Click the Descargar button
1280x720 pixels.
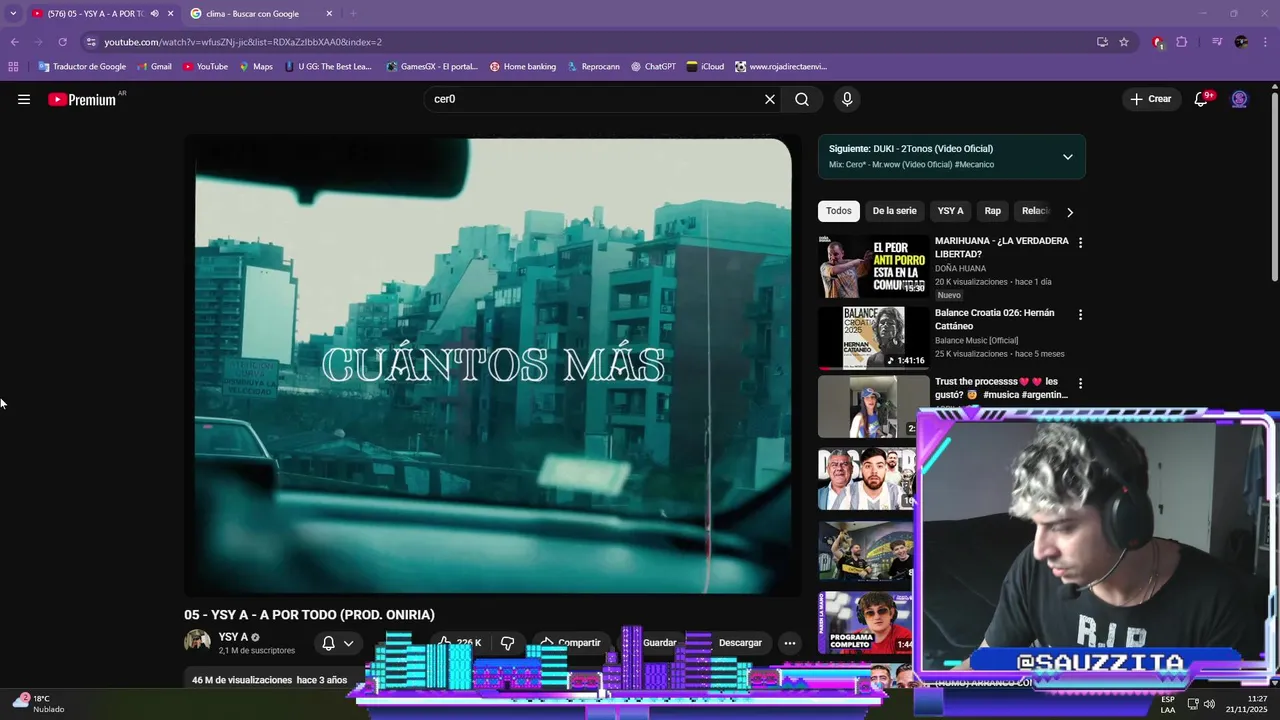pyautogui.click(x=740, y=643)
